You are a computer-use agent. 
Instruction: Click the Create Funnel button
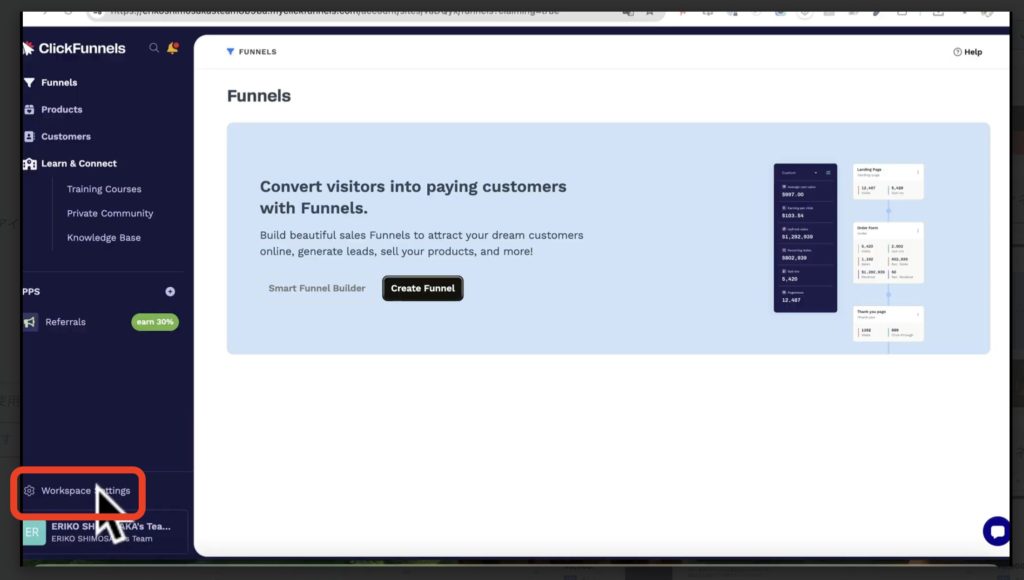coord(422,288)
